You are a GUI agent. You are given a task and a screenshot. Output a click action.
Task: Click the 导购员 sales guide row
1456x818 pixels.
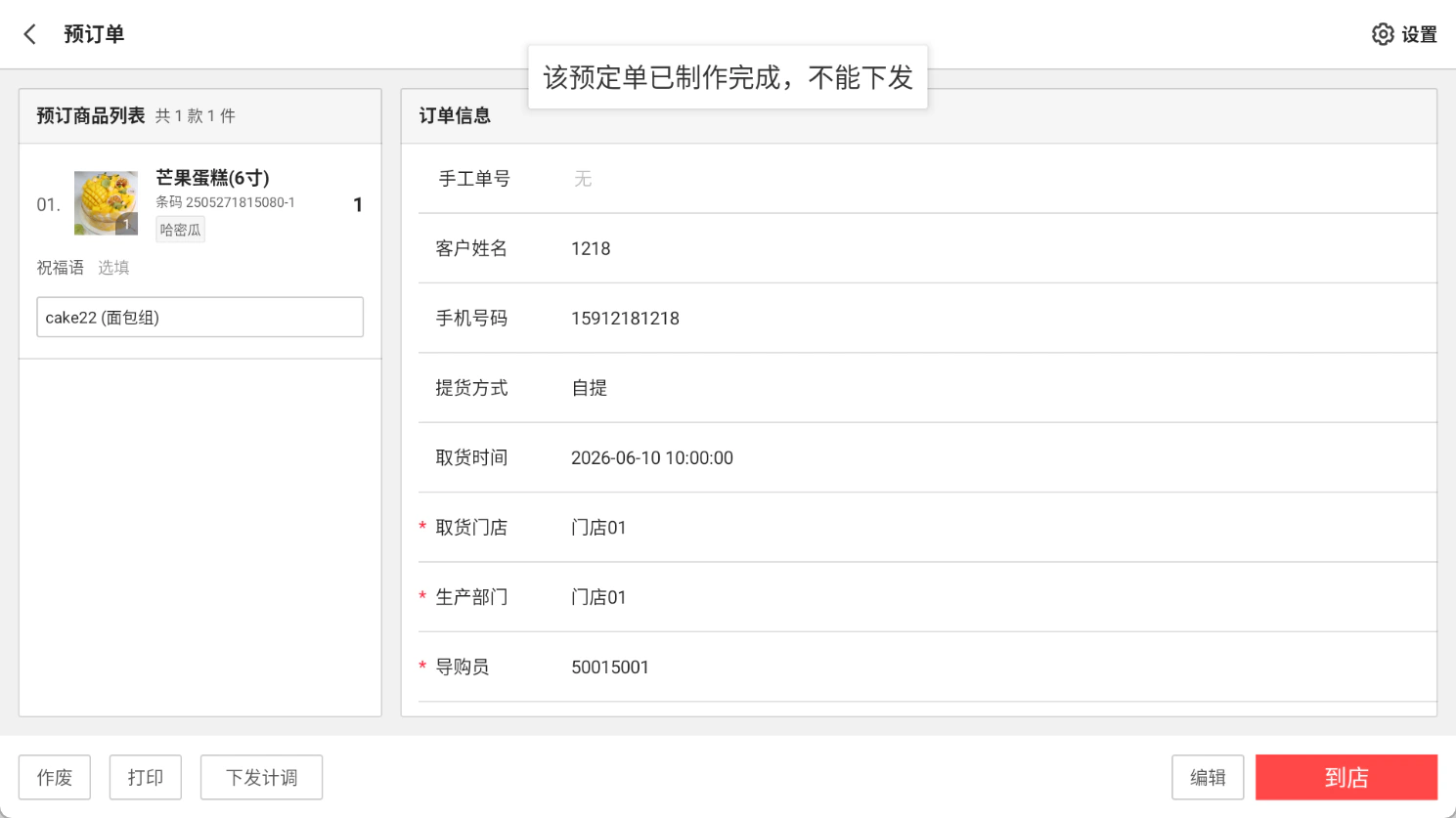click(x=927, y=667)
